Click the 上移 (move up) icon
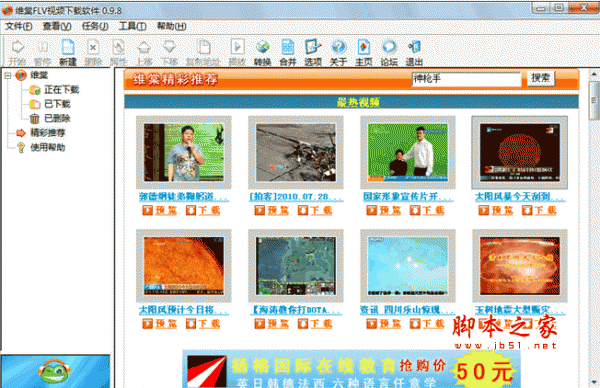 click(144, 52)
